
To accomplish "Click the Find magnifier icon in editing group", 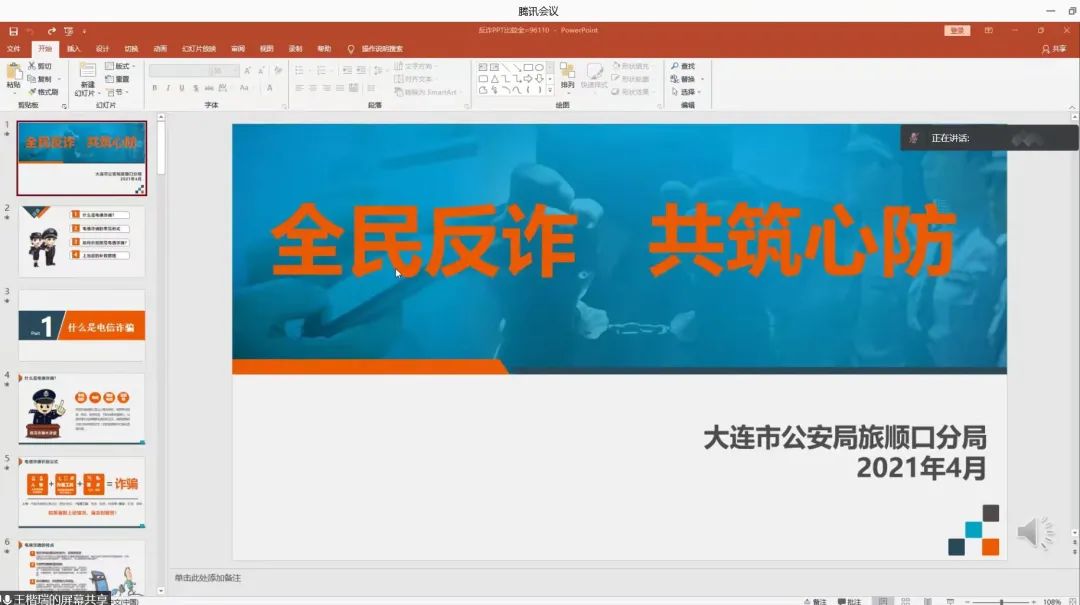I will [675, 66].
